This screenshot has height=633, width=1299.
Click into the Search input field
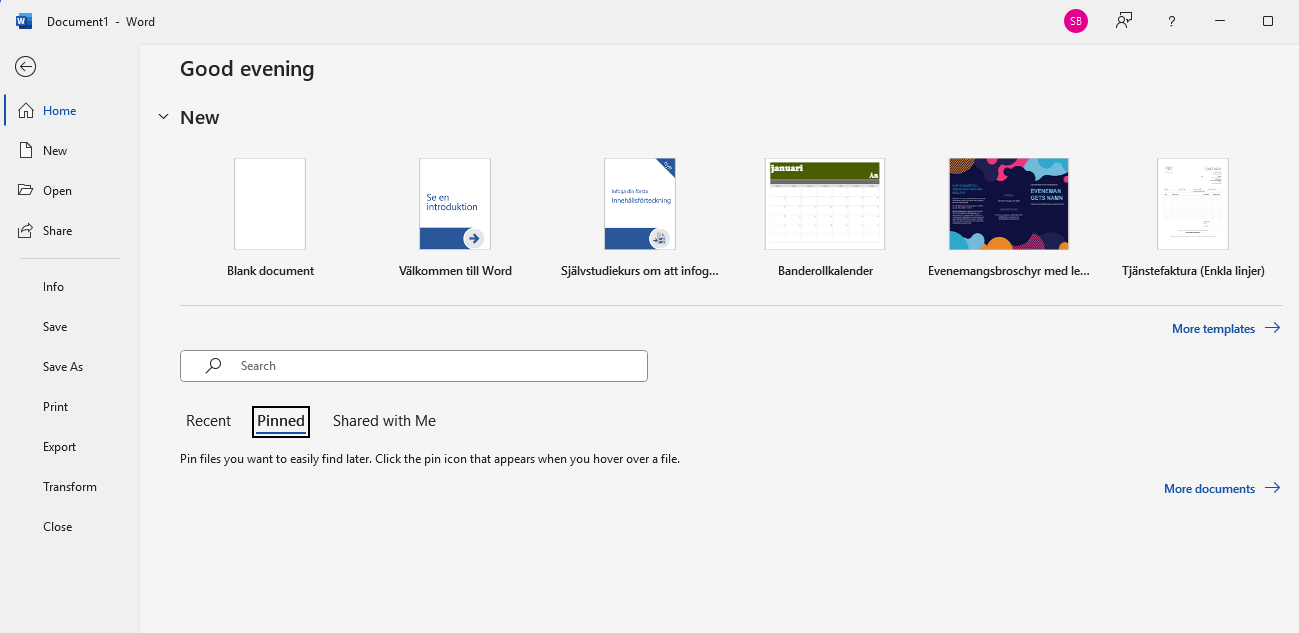[414, 366]
